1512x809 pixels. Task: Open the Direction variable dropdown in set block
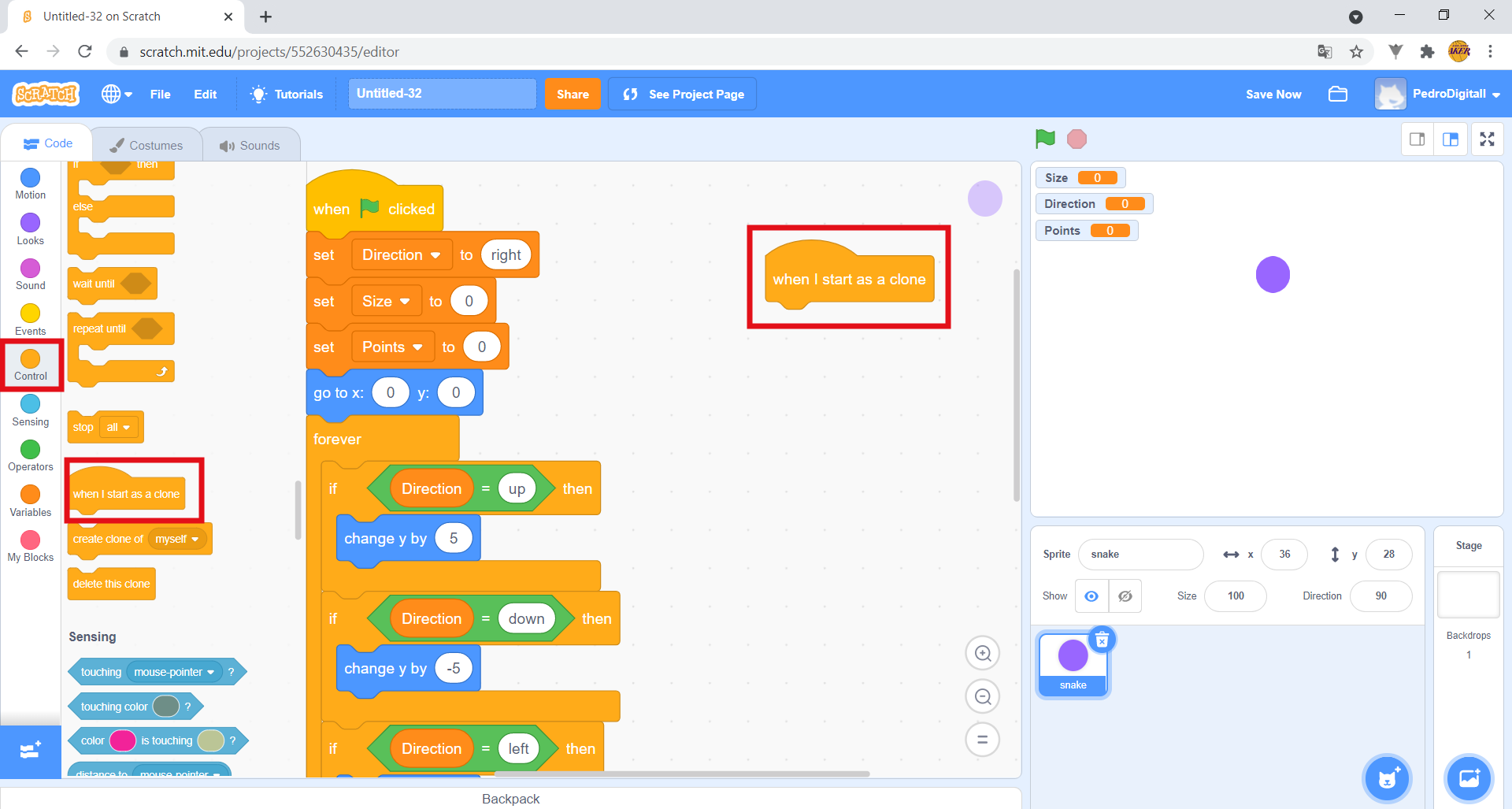(402, 255)
